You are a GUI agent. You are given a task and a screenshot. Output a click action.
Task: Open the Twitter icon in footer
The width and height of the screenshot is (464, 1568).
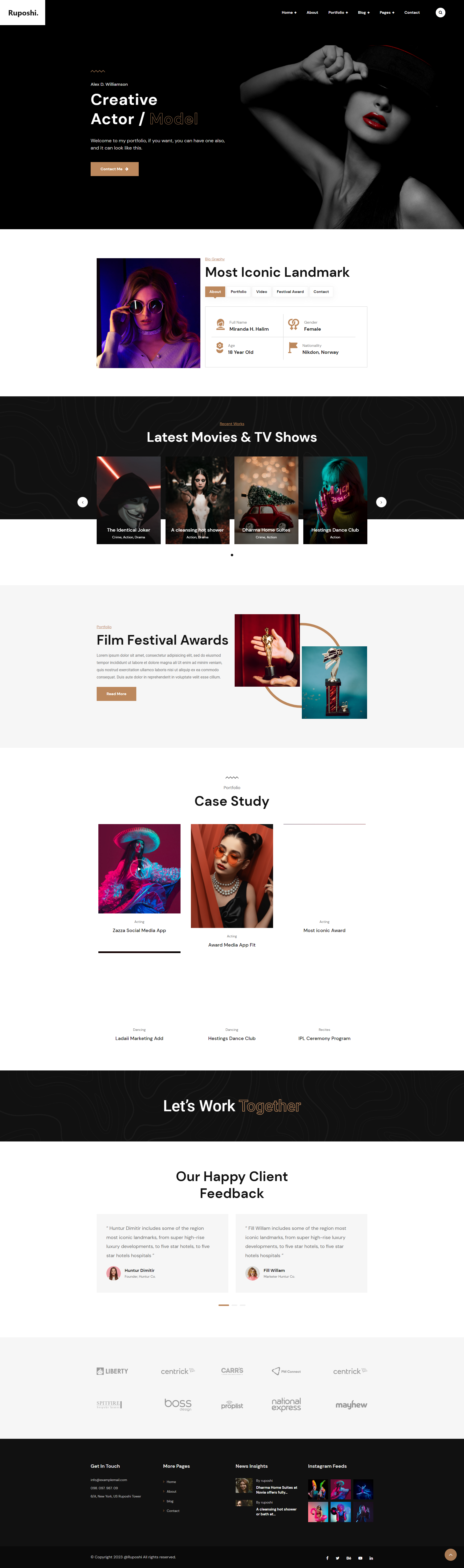coord(337,1558)
